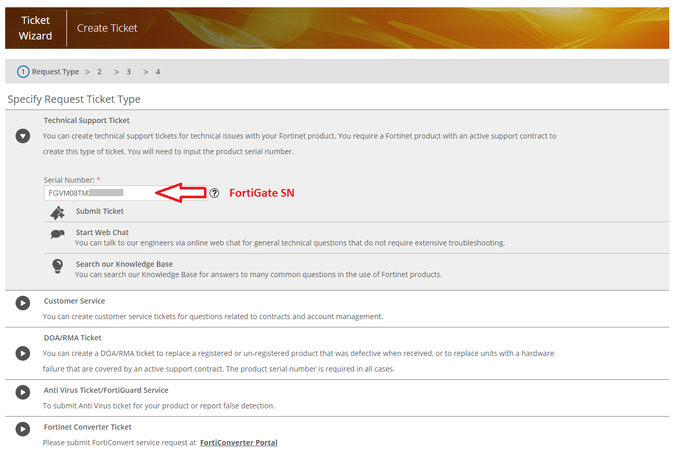
Task: Select the Ticket Wizard tab
Action: pos(36,28)
